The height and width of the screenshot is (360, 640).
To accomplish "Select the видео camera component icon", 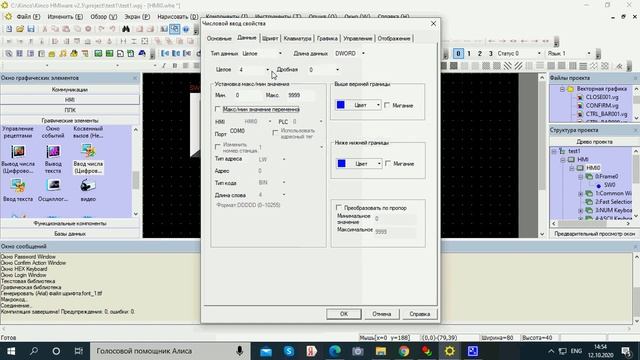I will (88, 186).
